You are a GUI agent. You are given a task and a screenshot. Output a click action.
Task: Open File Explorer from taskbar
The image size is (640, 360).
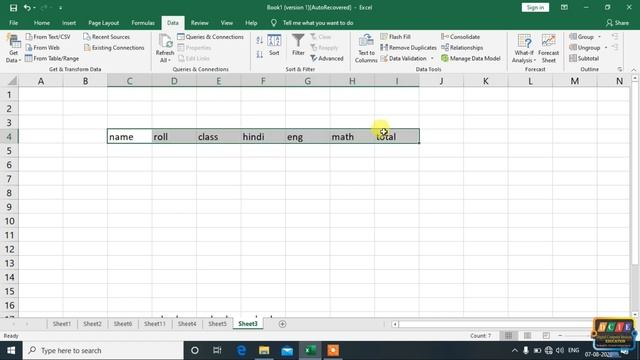pos(264,350)
